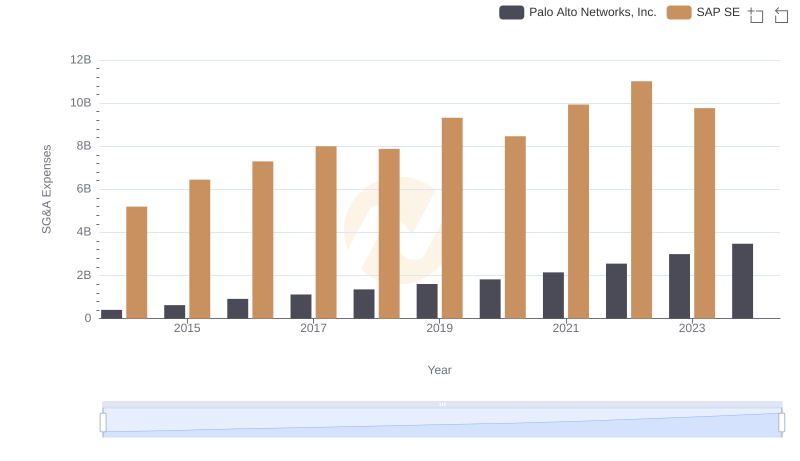Toggle SAP SE legend series
Screen dimensions: 800x461
pos(703,12)
